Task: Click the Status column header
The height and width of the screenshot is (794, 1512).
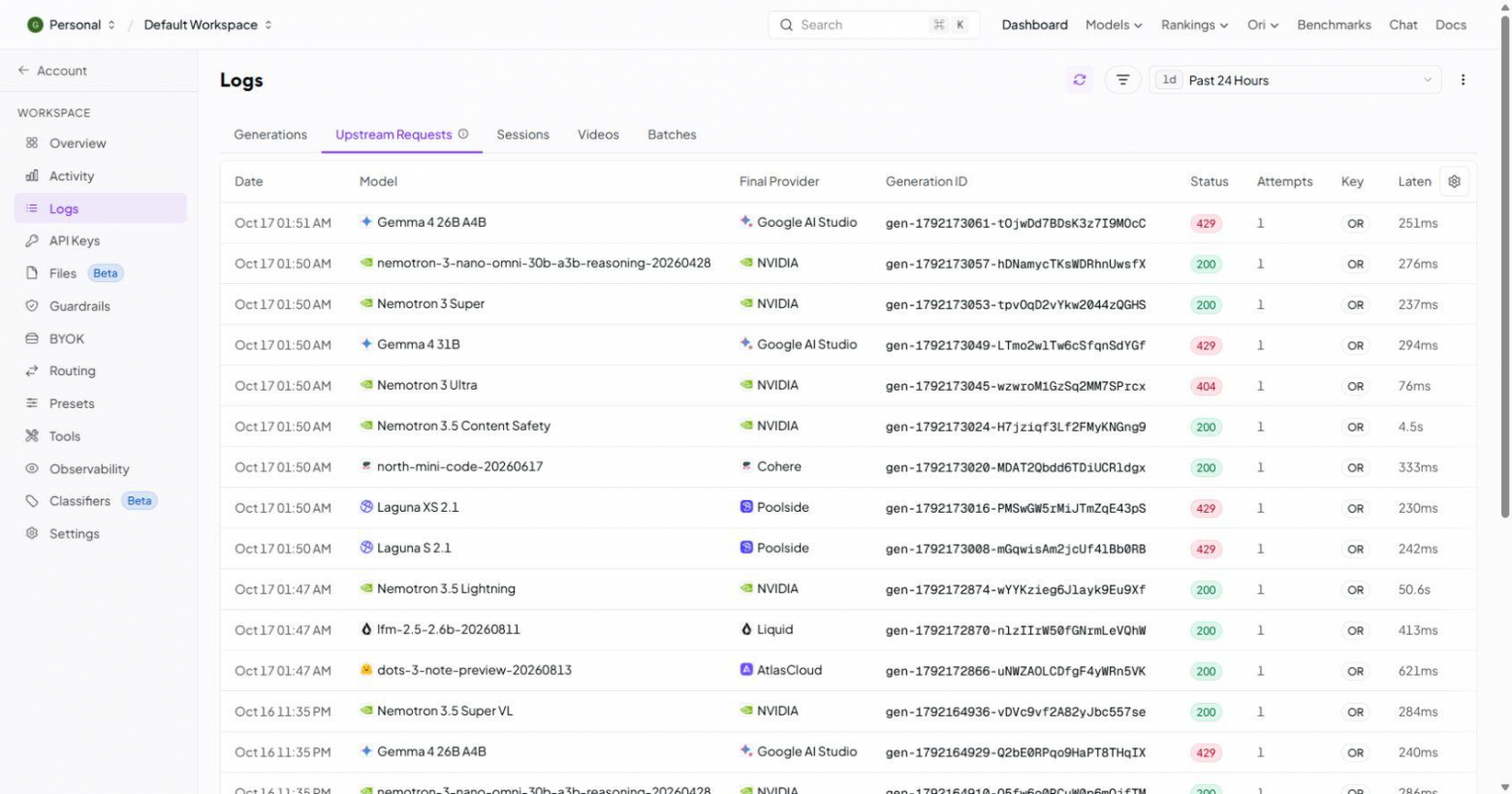Action: click(1209, 181)
